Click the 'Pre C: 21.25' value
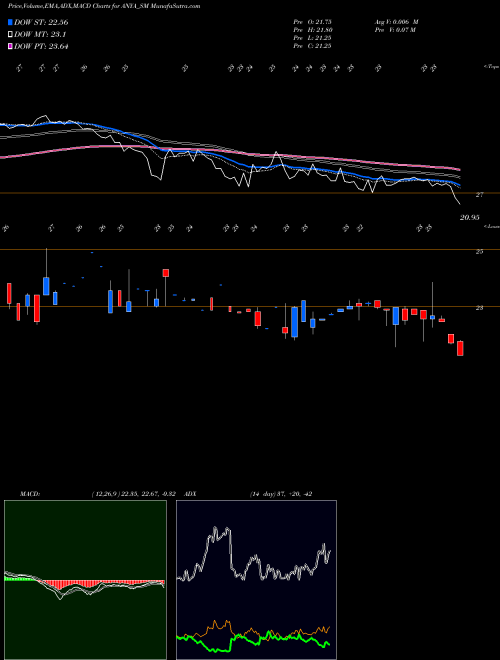This screenshot has width=500, height=660. coord(312,46)
